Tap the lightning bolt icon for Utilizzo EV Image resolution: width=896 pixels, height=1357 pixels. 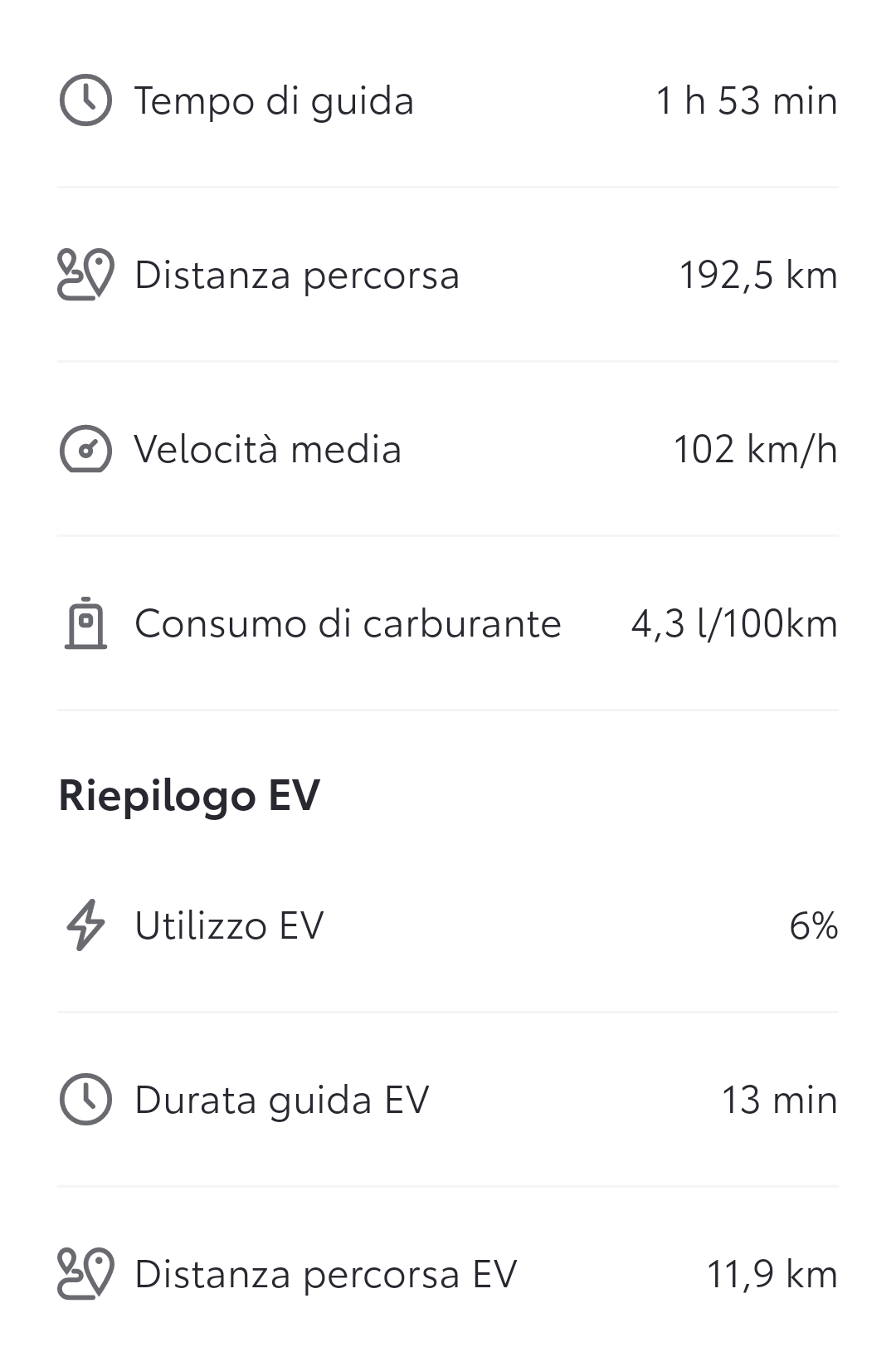click(85, 925)
